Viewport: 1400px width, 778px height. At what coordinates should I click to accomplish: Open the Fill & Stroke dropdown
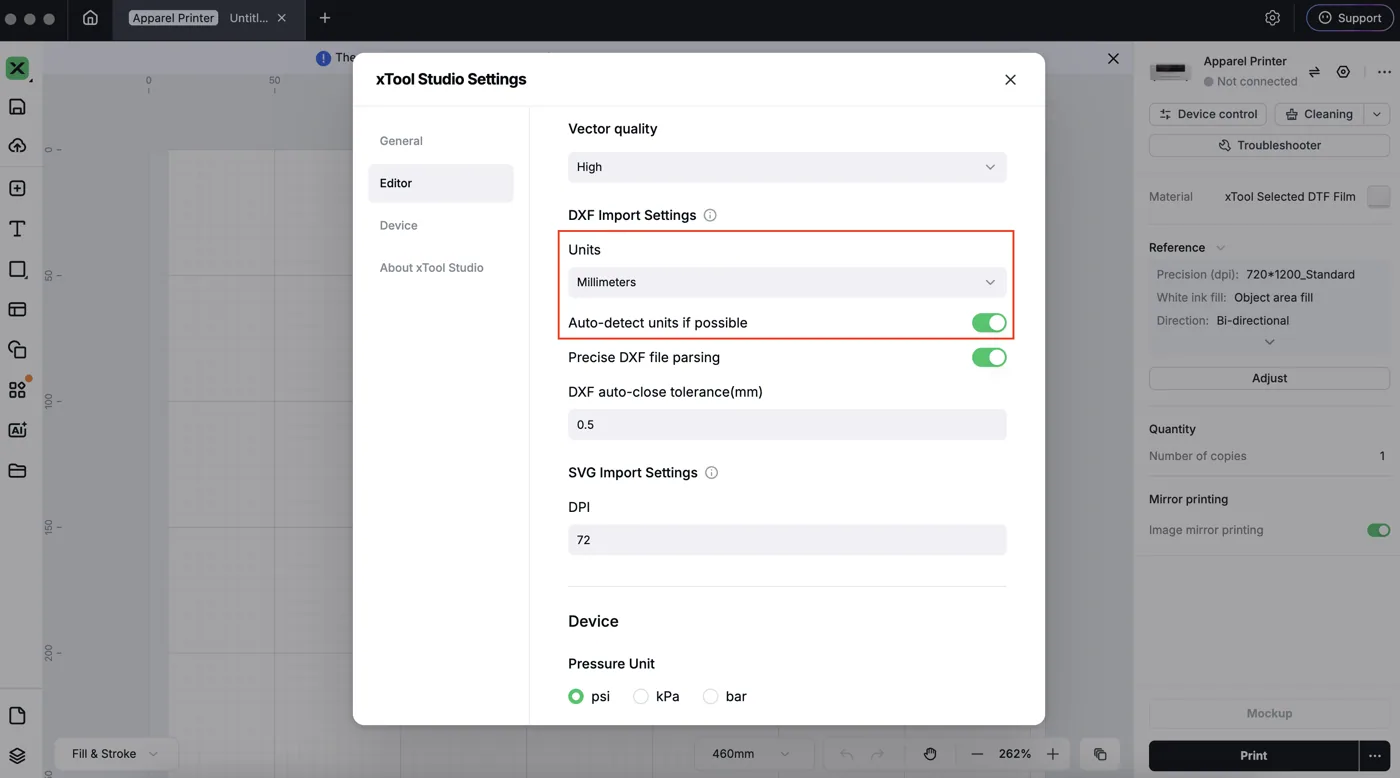click(115, 754)
